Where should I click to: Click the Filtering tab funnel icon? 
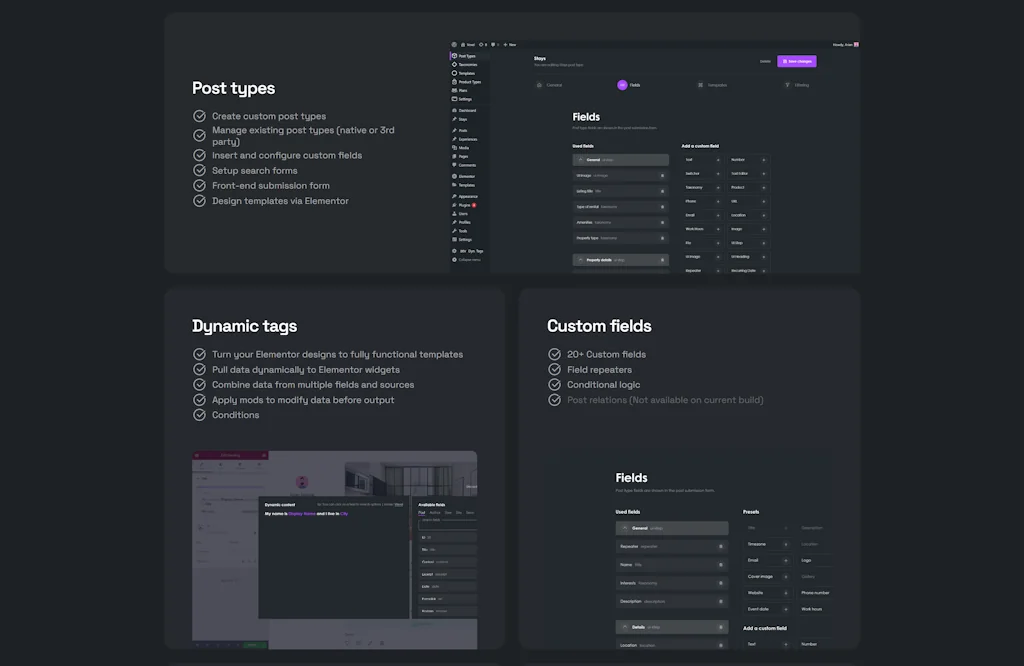[788, 85]
